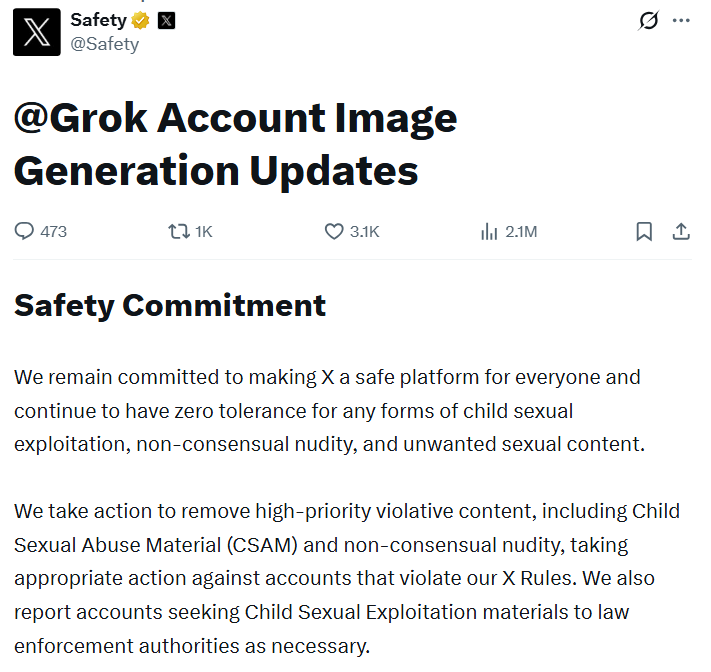Image resolution: width=711 pixels, height=672 pixels.
Task: Click the 2.1M views count
Action: point(521,232)
